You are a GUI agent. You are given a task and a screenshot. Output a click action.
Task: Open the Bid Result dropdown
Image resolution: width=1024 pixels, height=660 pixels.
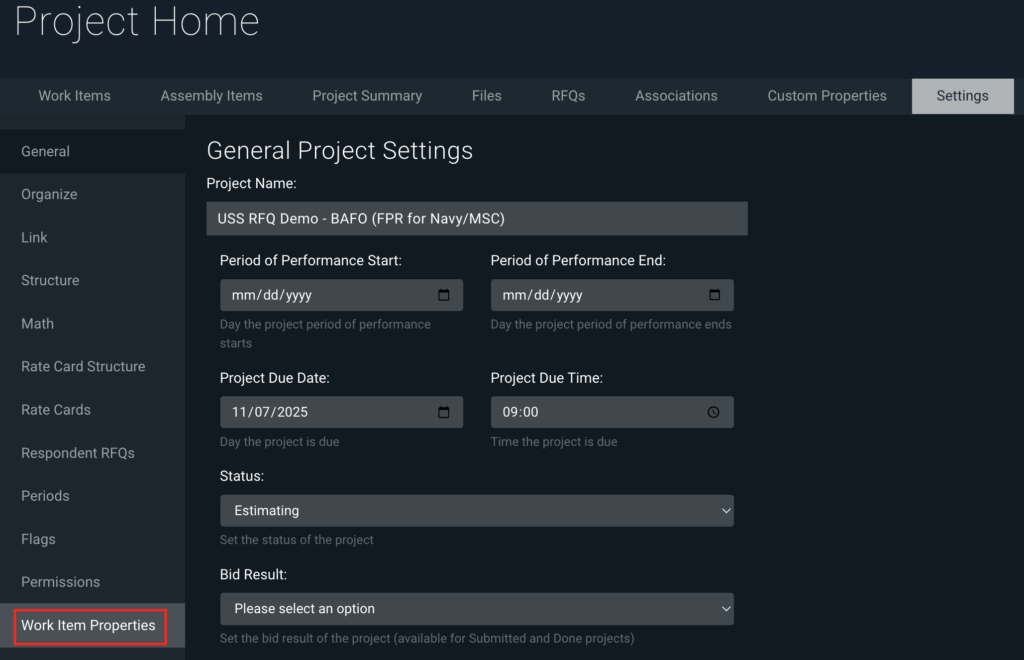pos(476,609)
